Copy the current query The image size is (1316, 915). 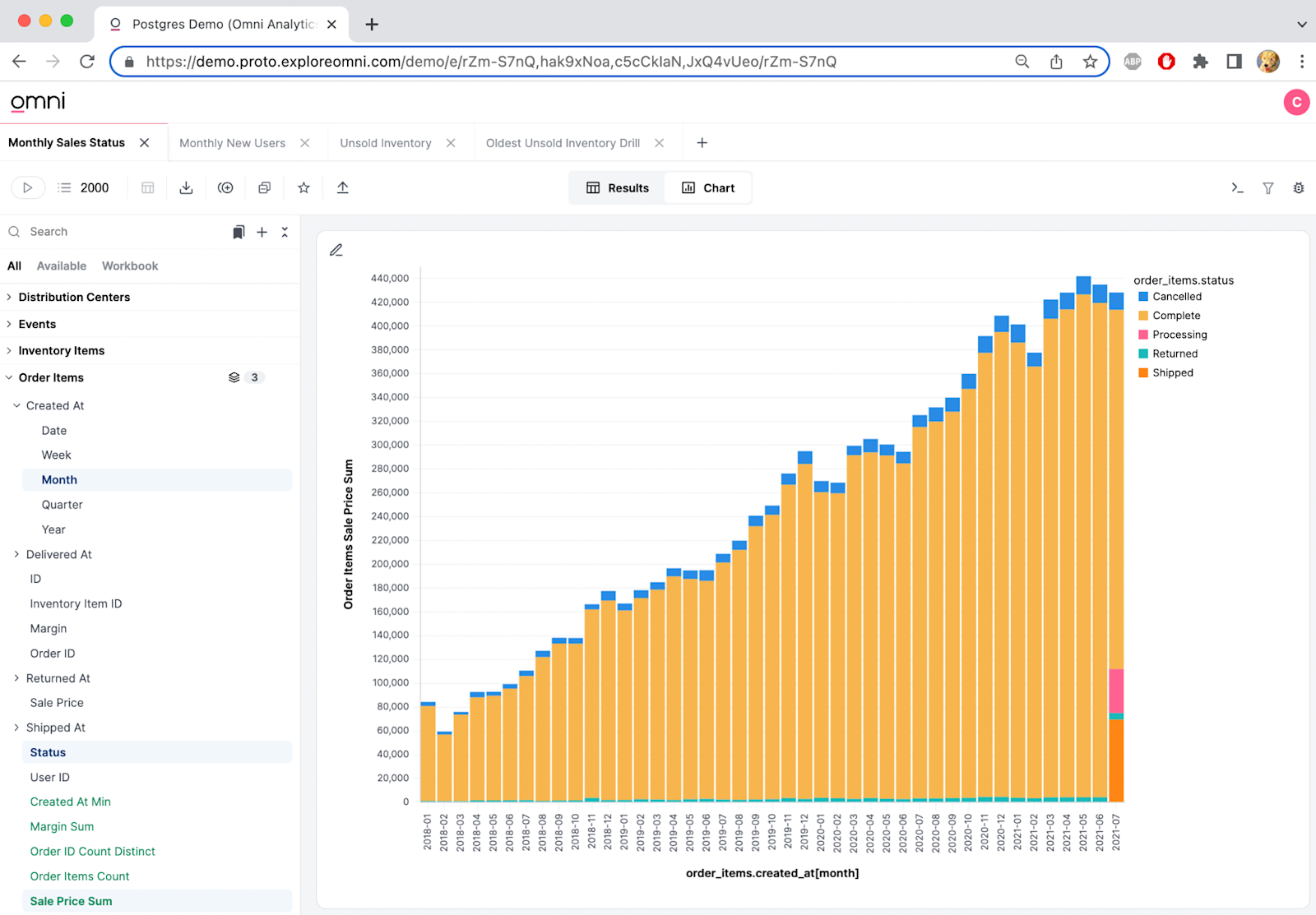tap(264, 187)
